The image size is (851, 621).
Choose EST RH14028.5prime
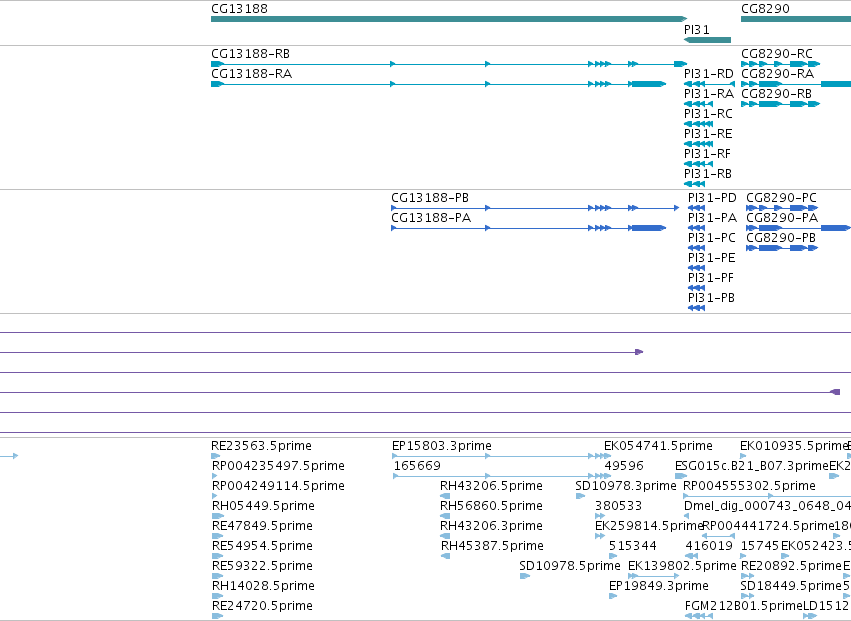click(x=263, y=587)
